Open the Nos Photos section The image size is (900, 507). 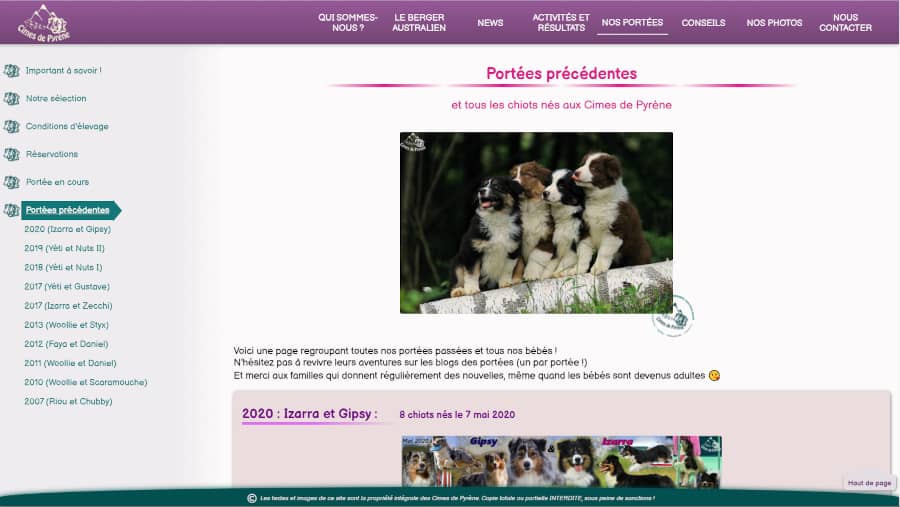(774, 22)
